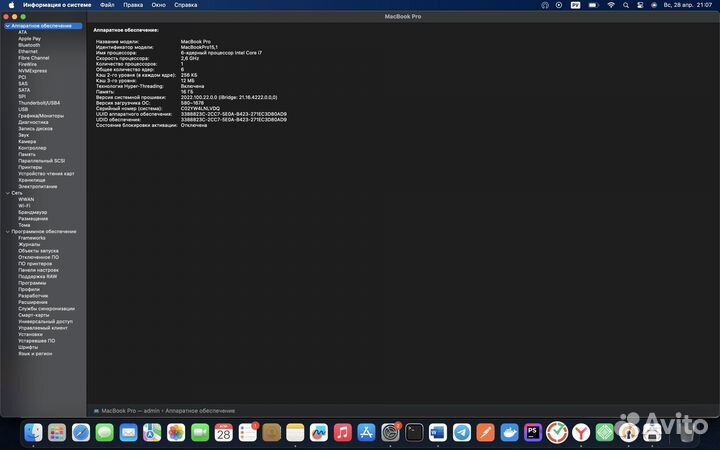The width and height of the screenshot is (720, 450).
Task: Open System Preferences gear in Dock
Action: click(x=390, y=432)
